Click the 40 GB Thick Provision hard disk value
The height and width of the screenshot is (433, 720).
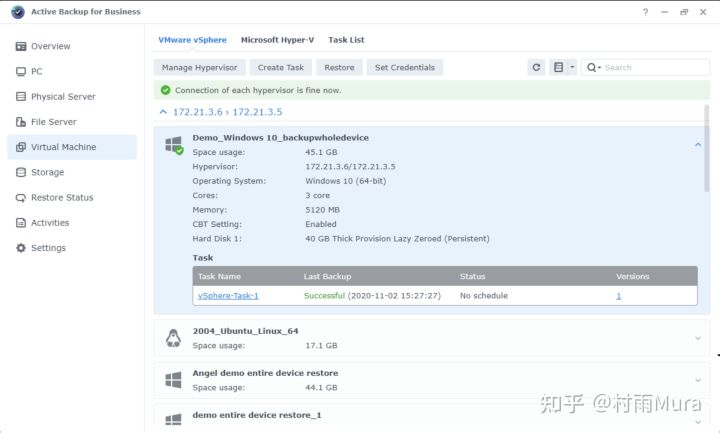coord(397,239)
